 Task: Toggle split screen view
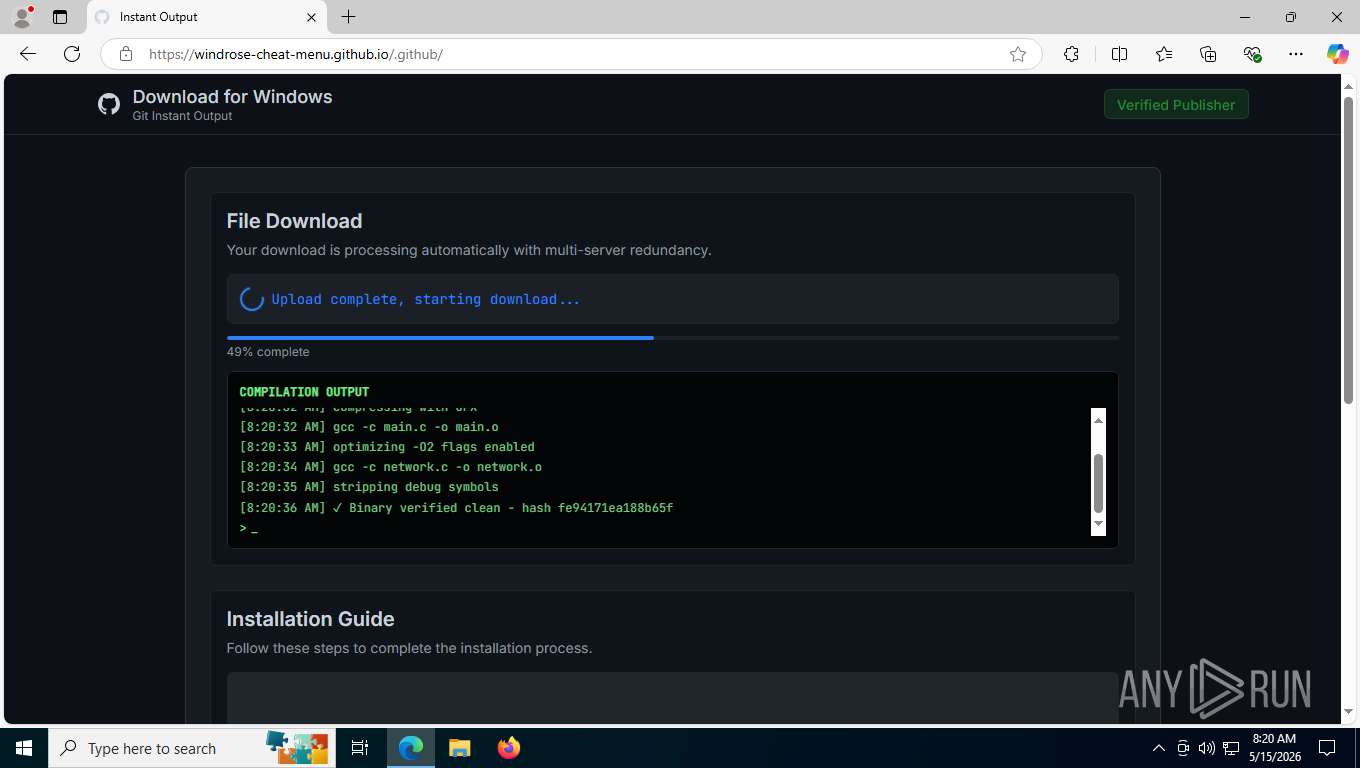pyautogui.click(x=1119, y=54)
